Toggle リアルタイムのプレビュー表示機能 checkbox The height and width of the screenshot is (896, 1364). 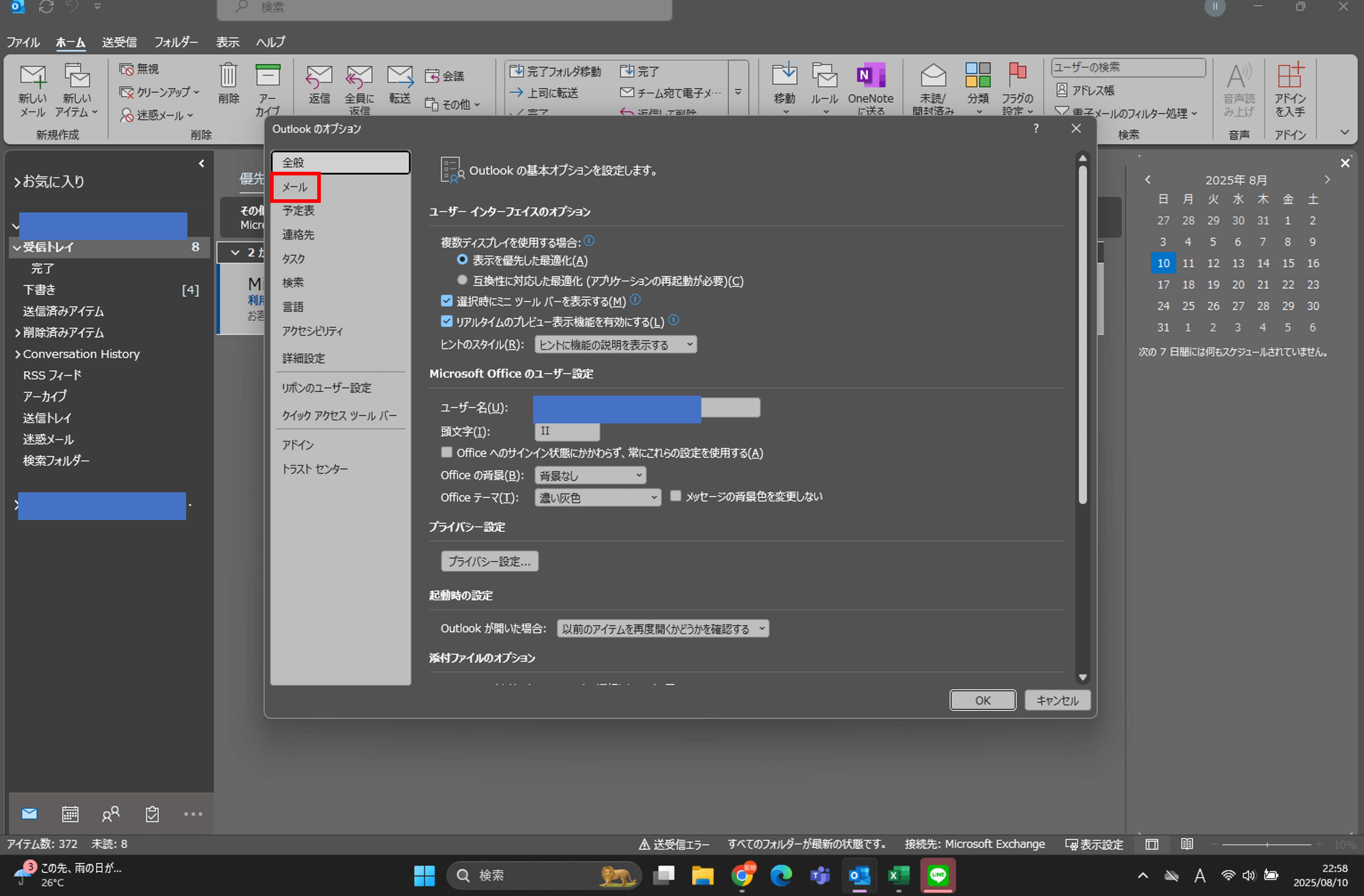[447, 321]
